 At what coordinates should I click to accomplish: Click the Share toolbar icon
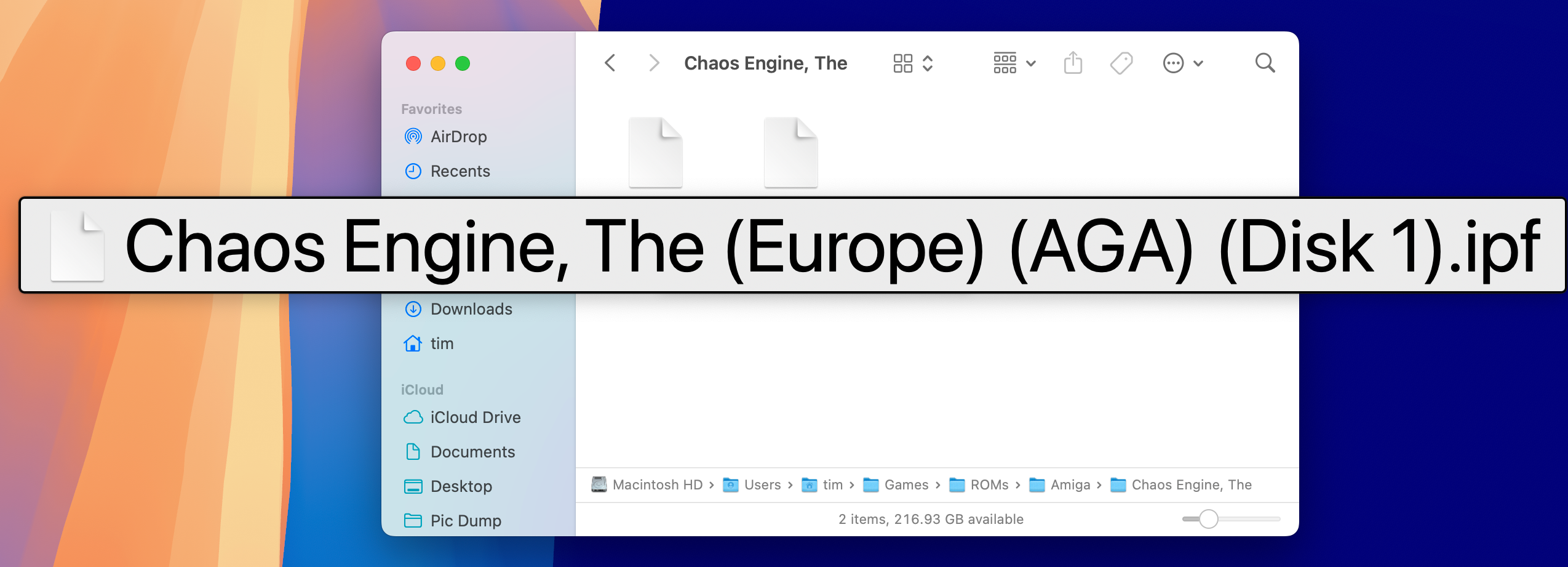(x=1073, y=62)
